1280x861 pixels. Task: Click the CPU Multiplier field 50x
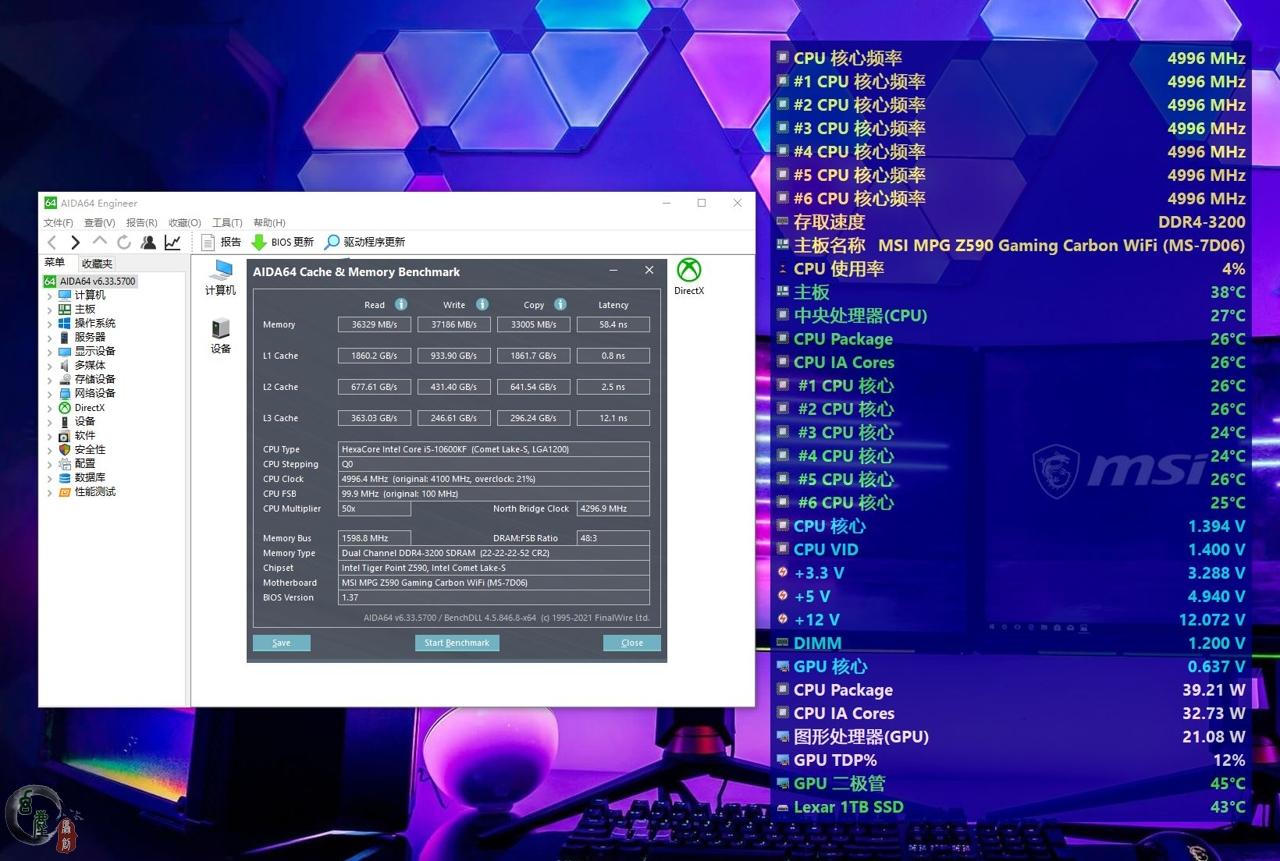coord(375,508)
